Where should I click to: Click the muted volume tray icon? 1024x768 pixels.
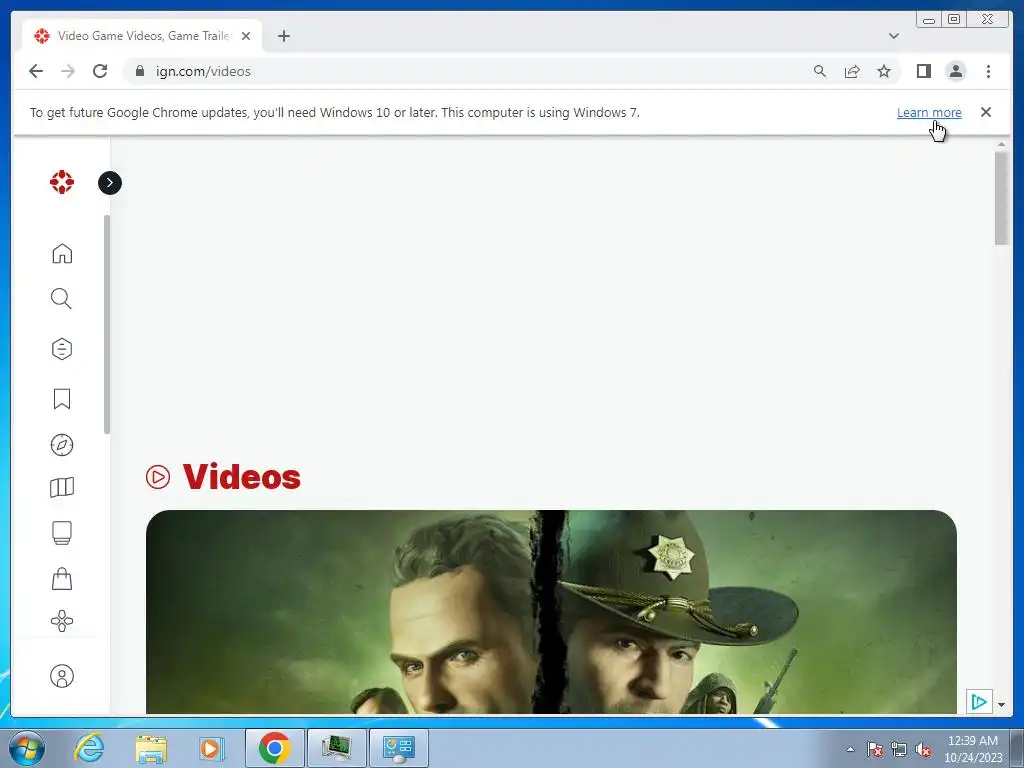[923, 749]
